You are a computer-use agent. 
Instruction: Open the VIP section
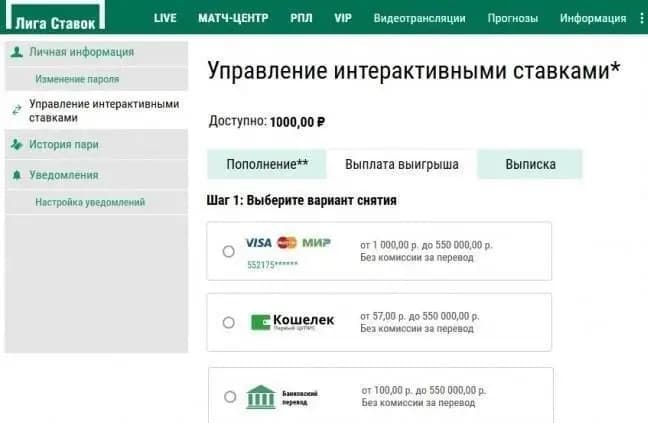(x=343, y=18)
